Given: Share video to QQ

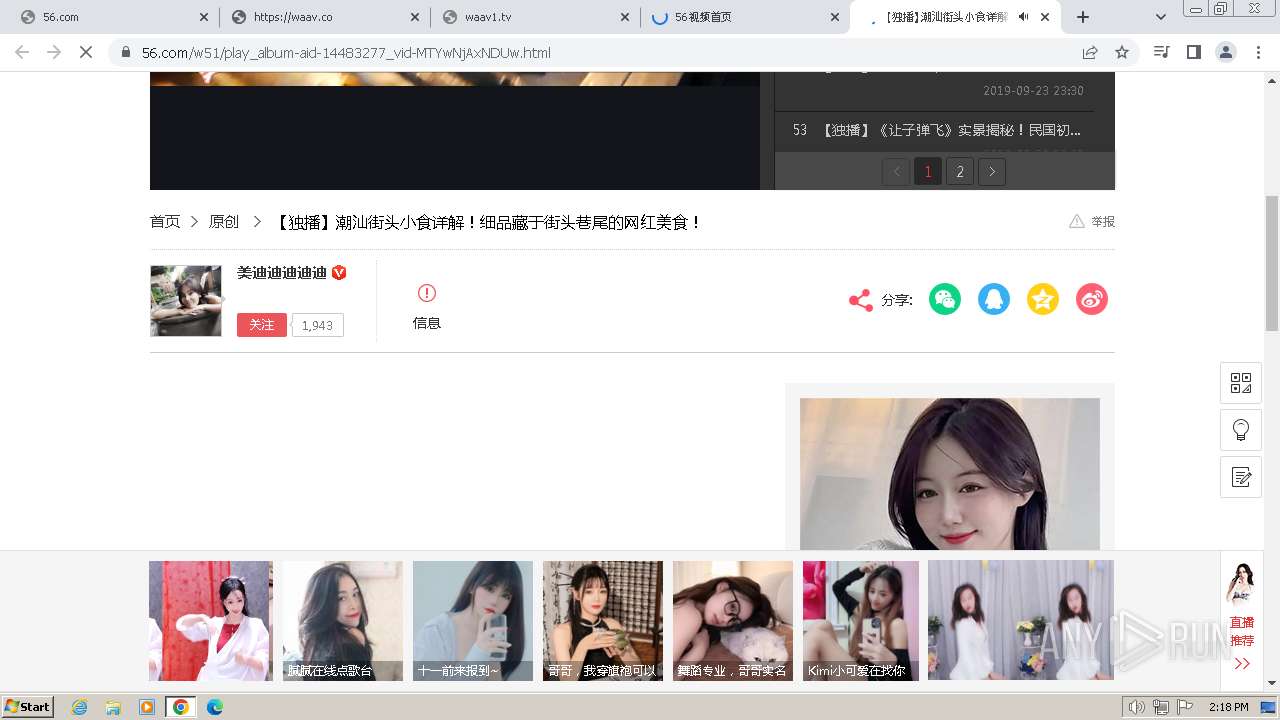Looking at the screenshot, I should click(x=994, y=299).
